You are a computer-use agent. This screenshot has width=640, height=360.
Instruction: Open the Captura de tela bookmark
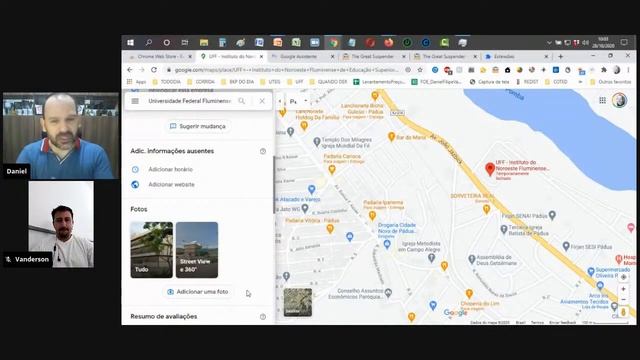click(489, 82)
